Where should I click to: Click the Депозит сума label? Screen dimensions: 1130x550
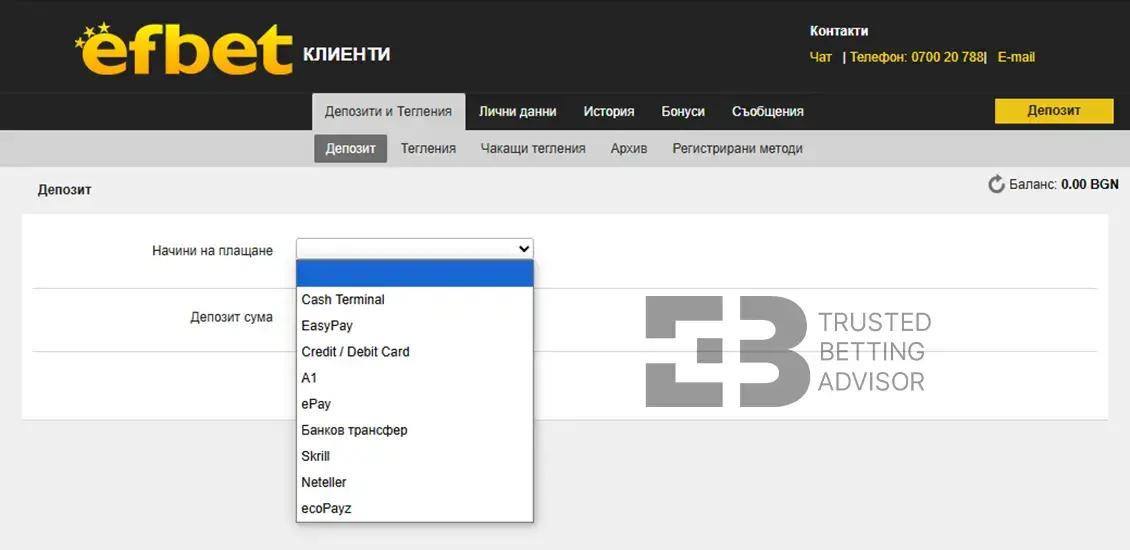(x=231, y=316)
